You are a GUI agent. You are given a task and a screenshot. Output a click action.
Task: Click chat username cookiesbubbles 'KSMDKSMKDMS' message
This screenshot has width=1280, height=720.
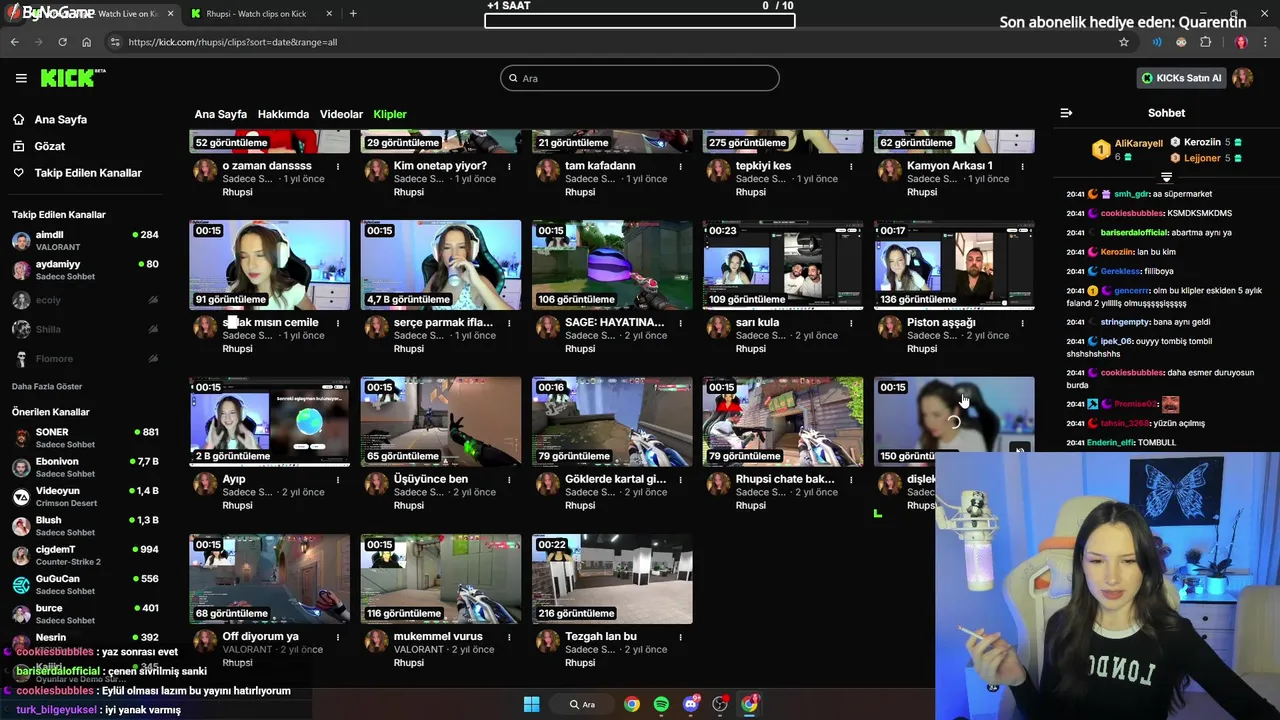(x=1132, y=213)
